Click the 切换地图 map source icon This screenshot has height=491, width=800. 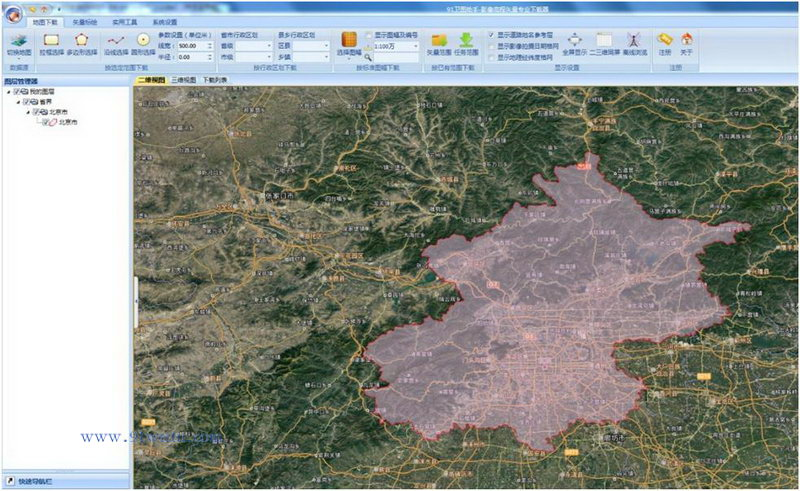pyautogui.click(x=19, y=41)
